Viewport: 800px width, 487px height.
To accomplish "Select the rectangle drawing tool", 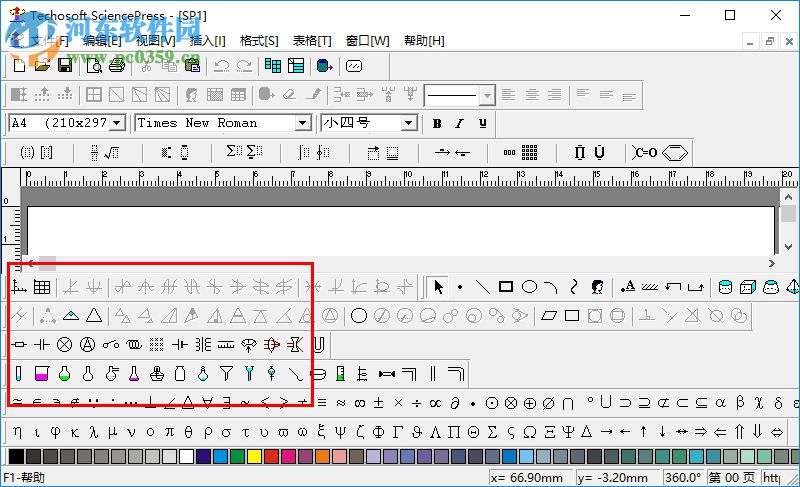I will 506,287.
